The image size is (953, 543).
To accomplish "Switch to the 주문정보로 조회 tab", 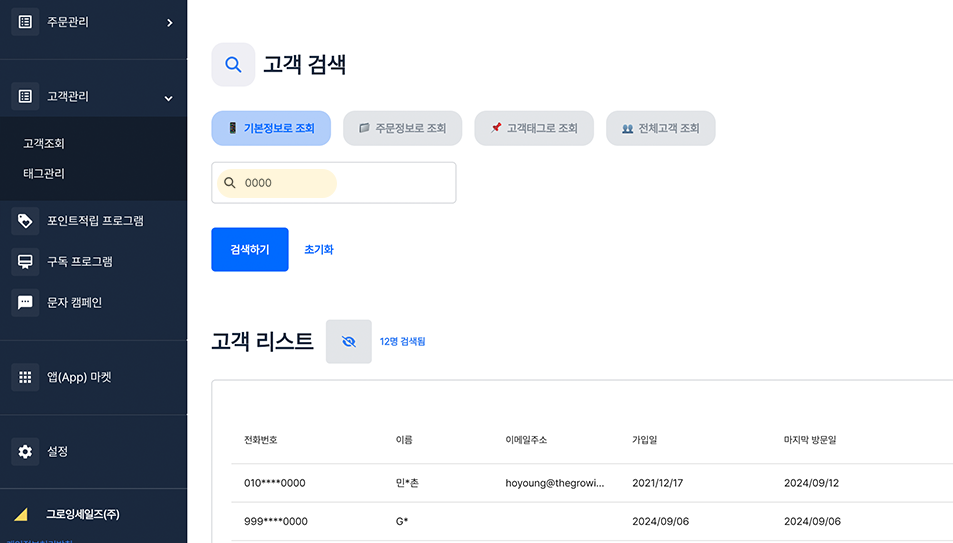I will tap(402, 128).
